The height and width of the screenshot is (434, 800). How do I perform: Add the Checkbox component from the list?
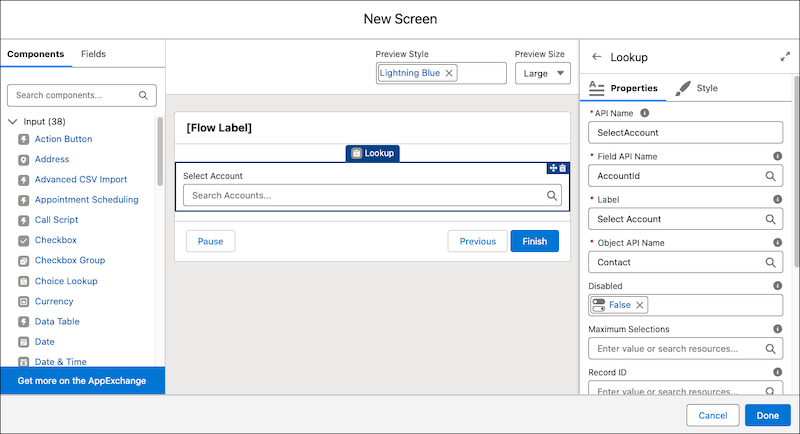click(x=55, y=240)
